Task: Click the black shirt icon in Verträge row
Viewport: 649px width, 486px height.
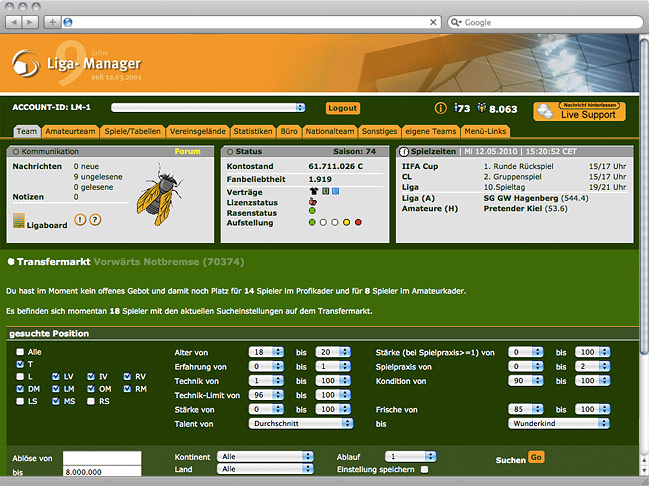Action: point(314,191)
